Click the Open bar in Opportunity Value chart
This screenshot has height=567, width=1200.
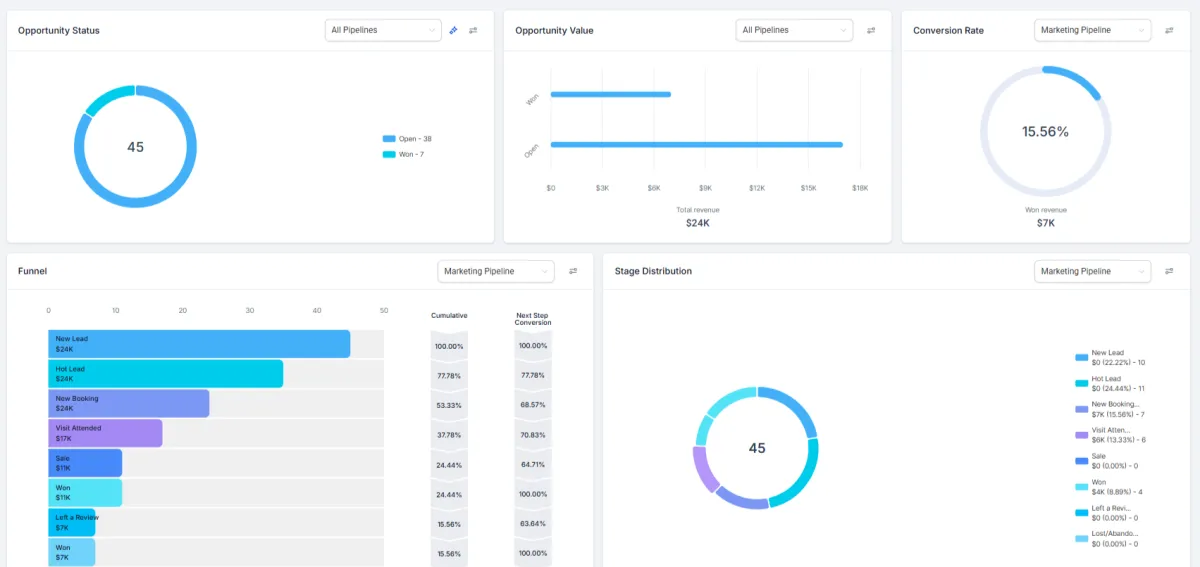pos(696,144)
